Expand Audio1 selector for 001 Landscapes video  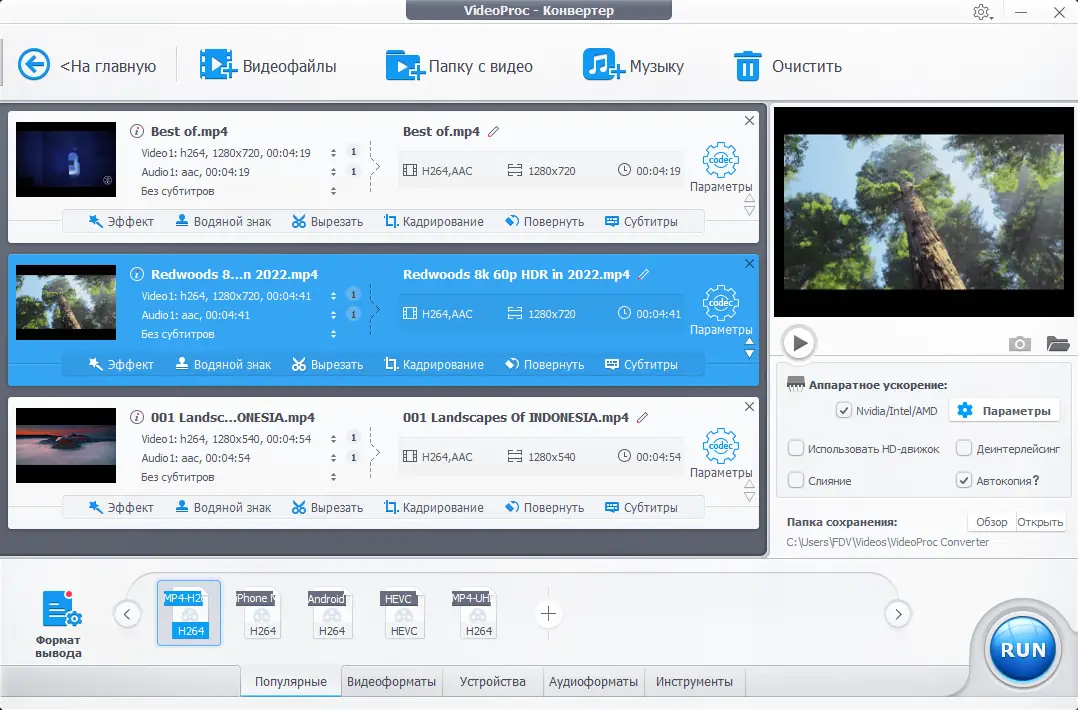click(333, 458)
